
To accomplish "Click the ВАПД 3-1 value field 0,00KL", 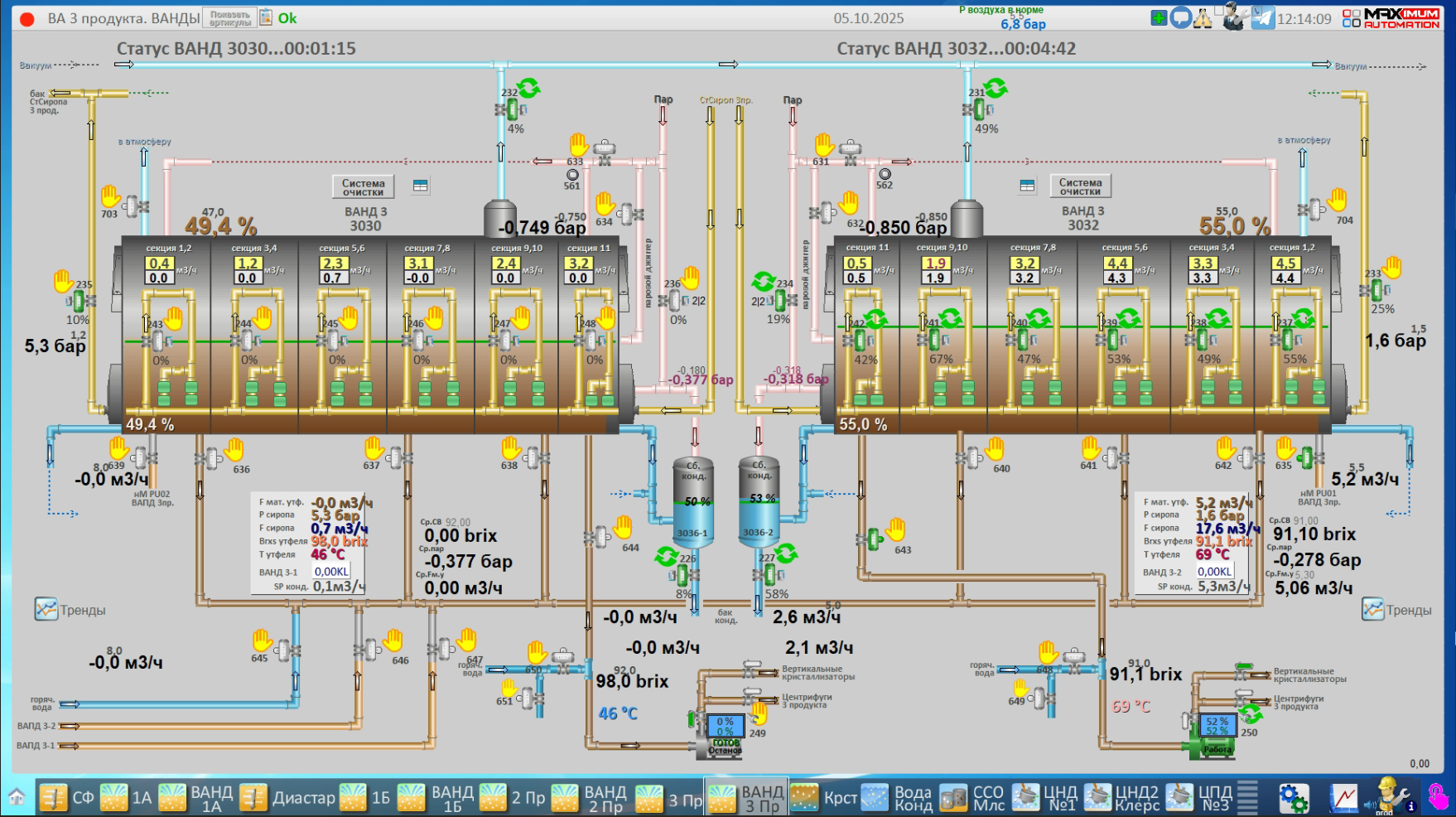I will click(331, 572).
